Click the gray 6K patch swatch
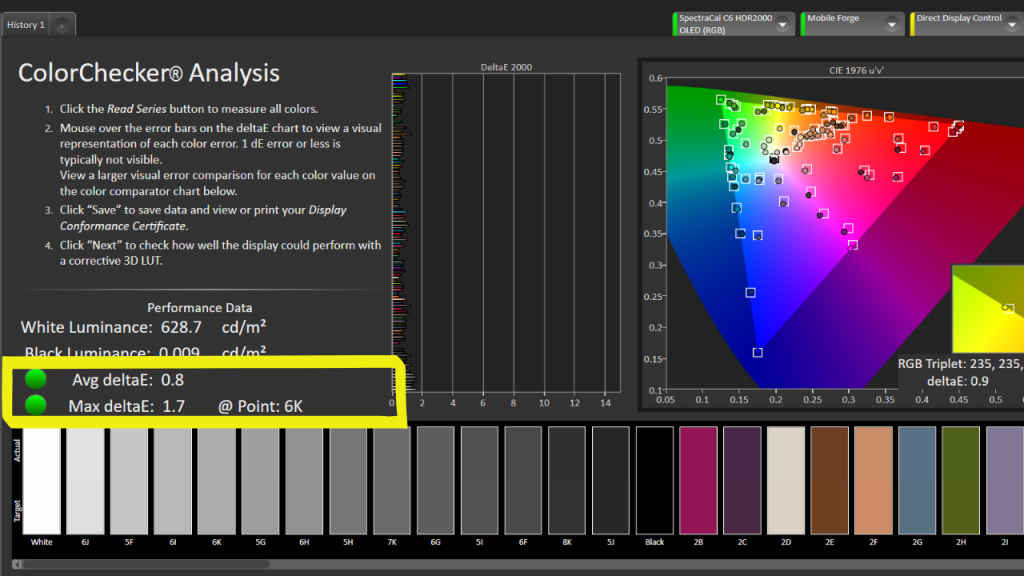 pyautogui.click(x=216, y=480)
